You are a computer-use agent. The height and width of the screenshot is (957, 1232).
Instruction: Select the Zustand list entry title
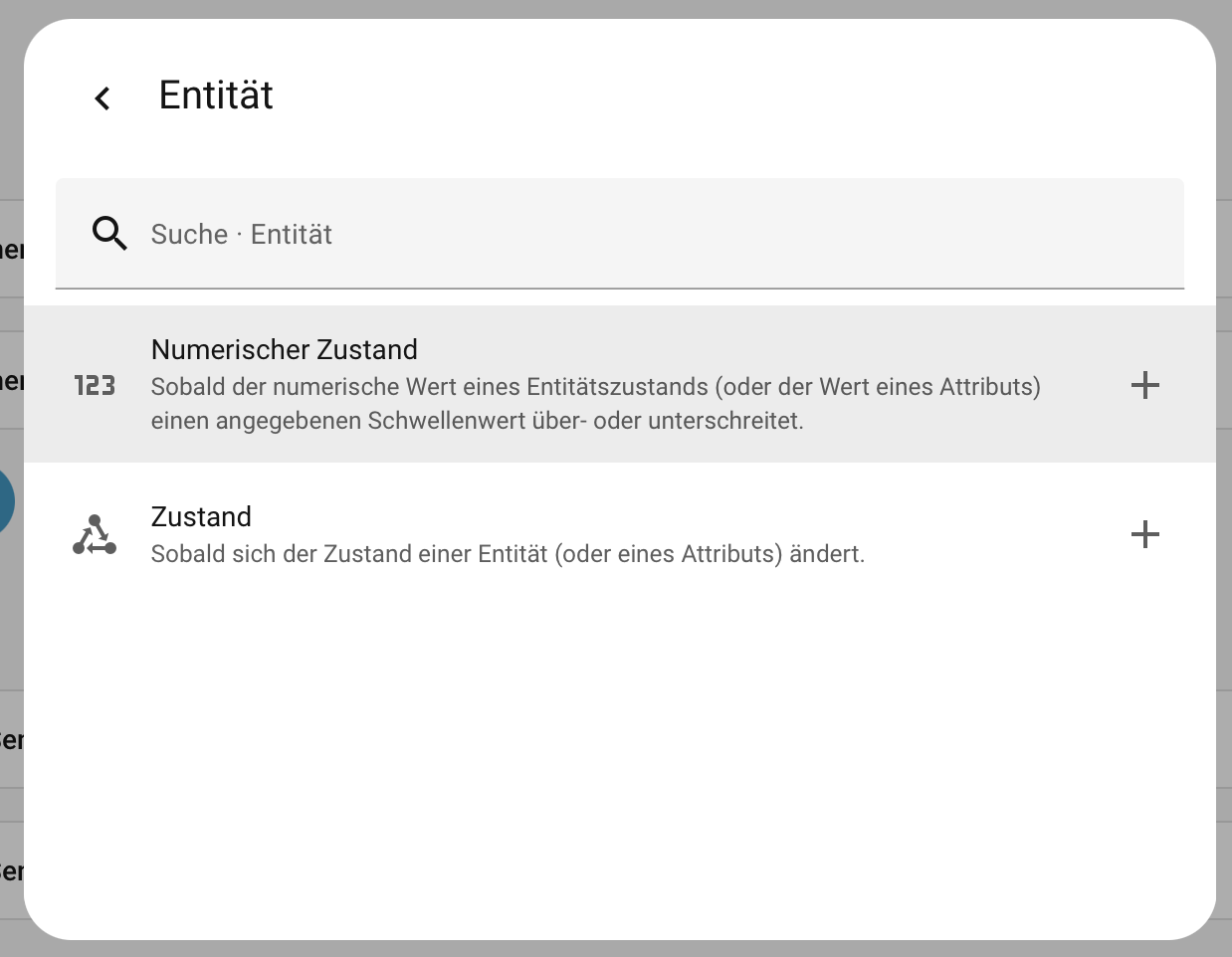pyautogui.click(x=201, y=517)
